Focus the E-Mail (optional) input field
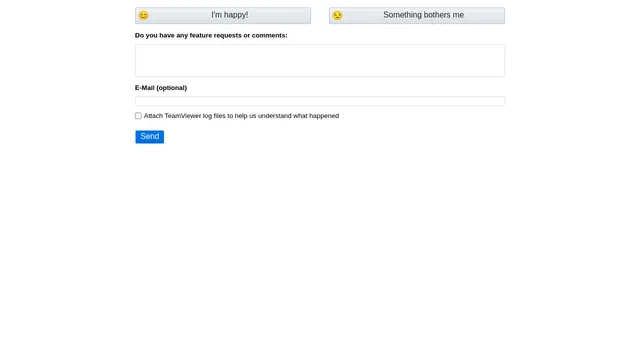 pyautogui.click(x=320, y=101)
